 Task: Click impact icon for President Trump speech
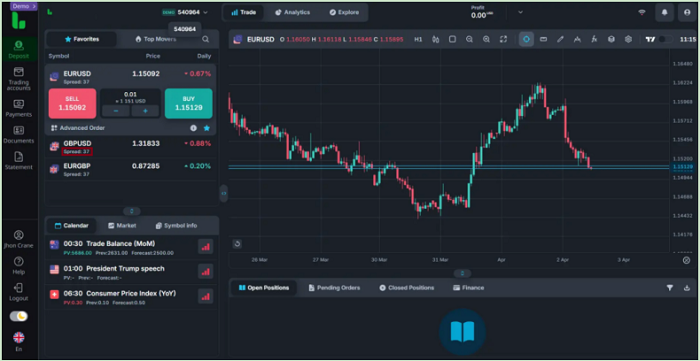[205, 271]
